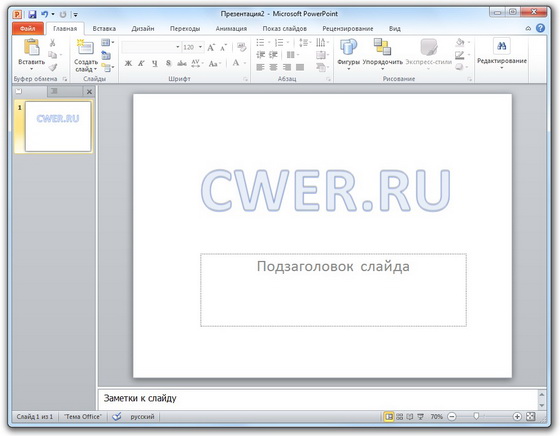Click the zoom slider handle in status bar
This screenshot has height=436, width=560.
(476, 416)
